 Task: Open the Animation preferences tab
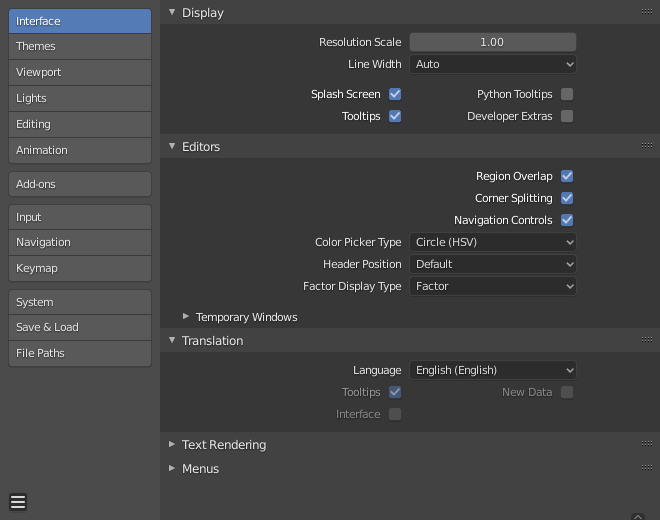(x=80, y=150)
